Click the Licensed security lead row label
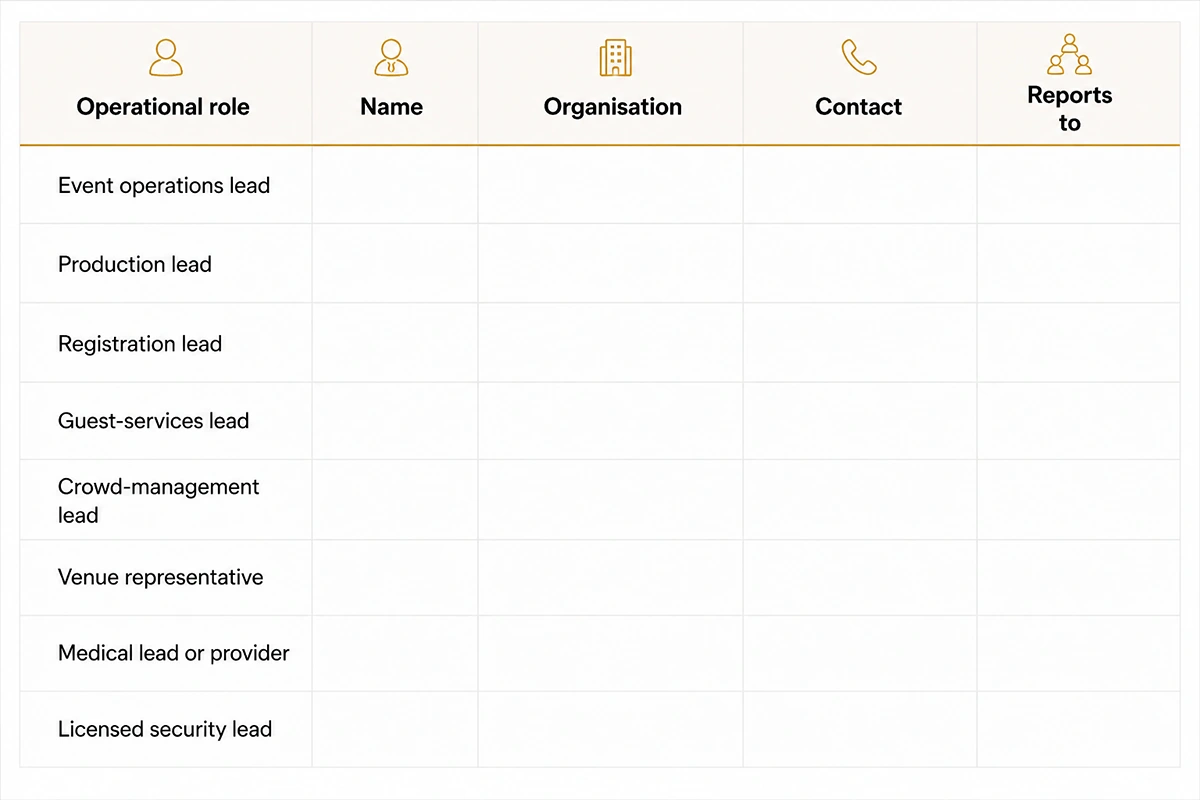The width and height of the screenshot is (1200, 800). pos(165,730)
